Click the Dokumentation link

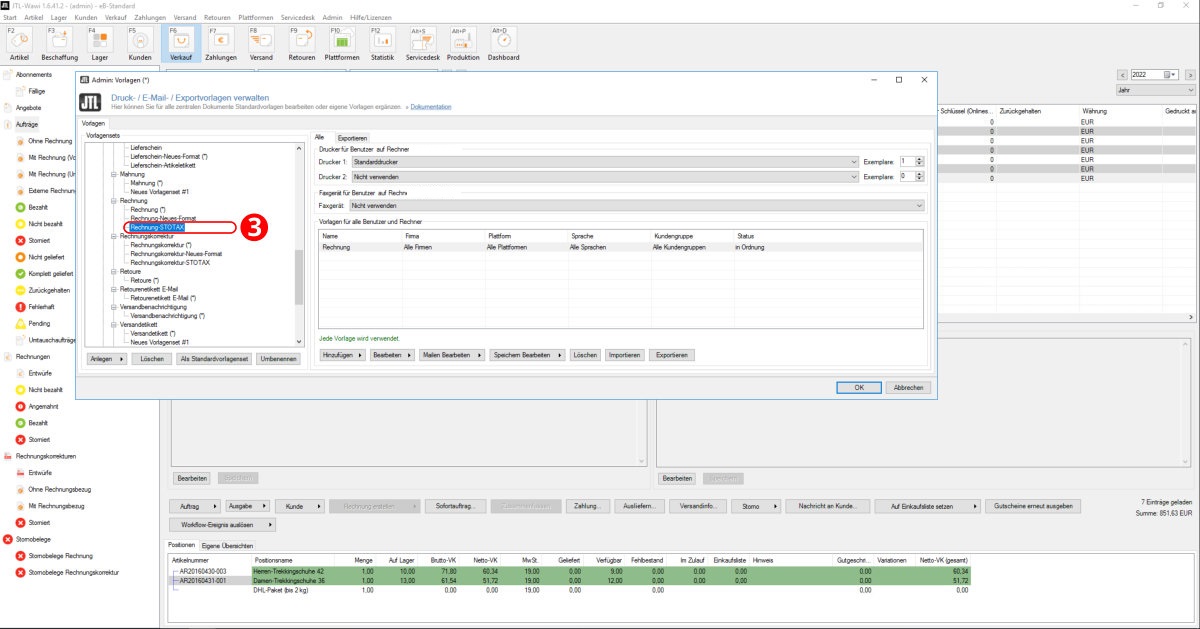tap(430, 106)
